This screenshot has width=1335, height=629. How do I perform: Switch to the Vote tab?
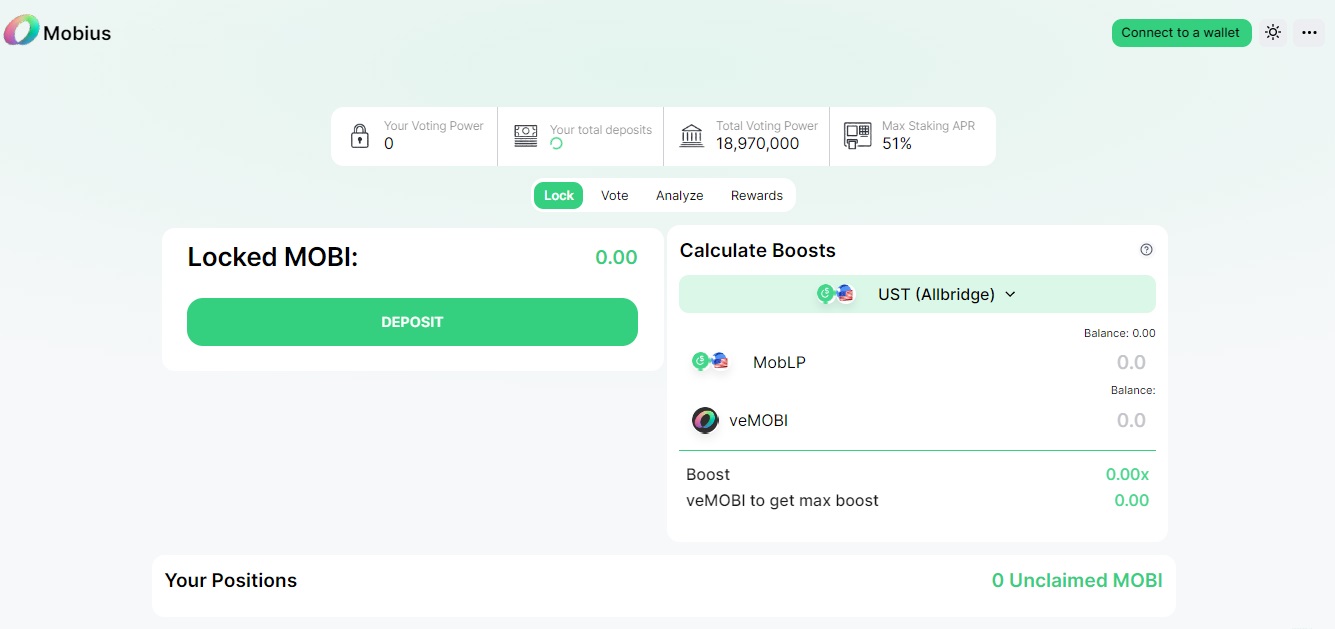(x=615, y=195)
